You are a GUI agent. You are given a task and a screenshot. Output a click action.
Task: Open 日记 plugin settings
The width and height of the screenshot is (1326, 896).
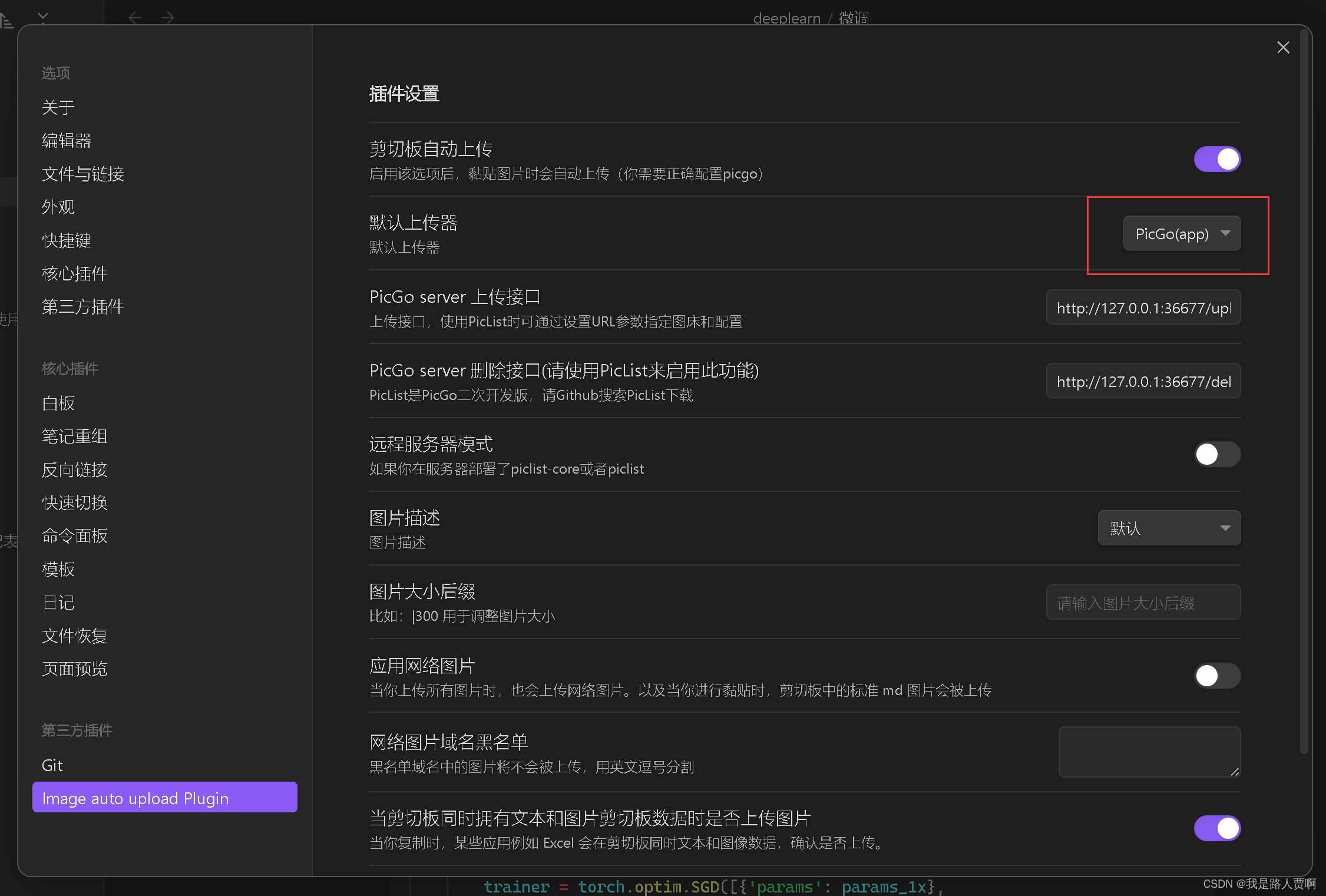[58, 602]
